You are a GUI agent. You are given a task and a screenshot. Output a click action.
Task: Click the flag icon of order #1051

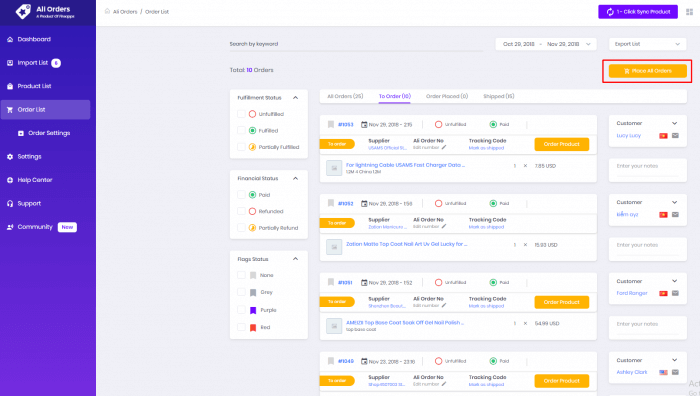point(331,283)
